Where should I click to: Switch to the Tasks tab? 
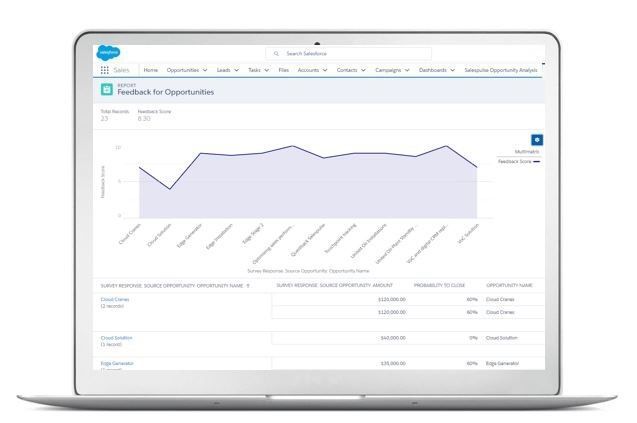[254, 70]
